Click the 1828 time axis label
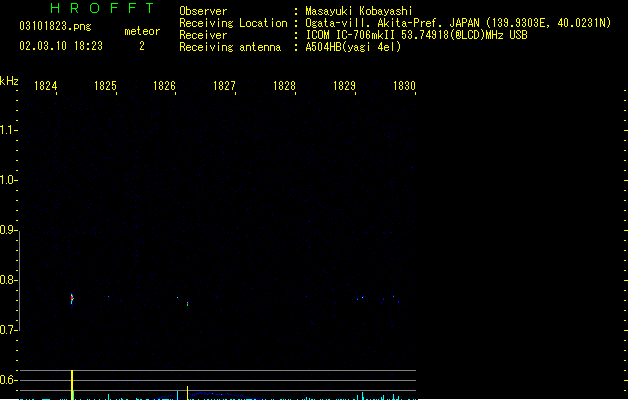 [x=284, y=86]
